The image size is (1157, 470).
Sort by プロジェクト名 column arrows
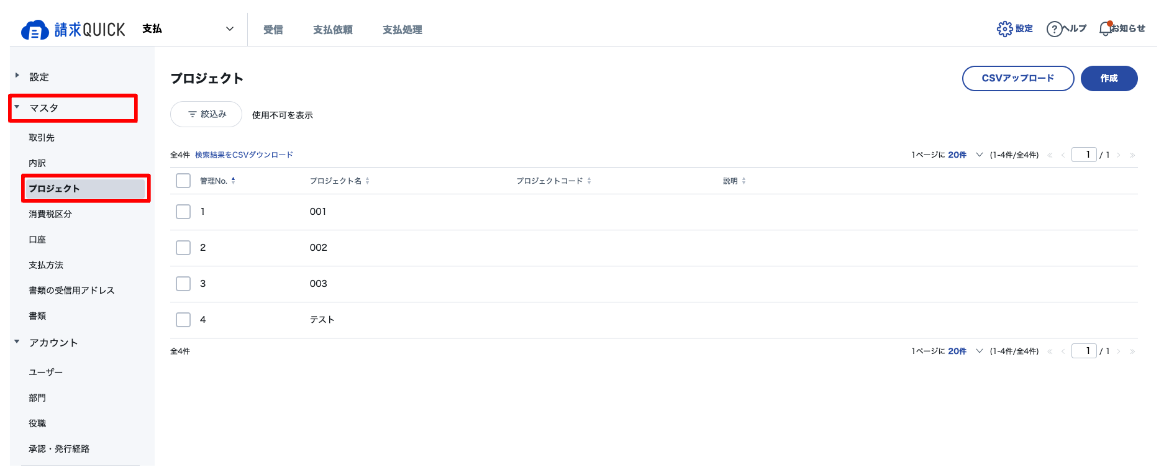coord(367,181)
